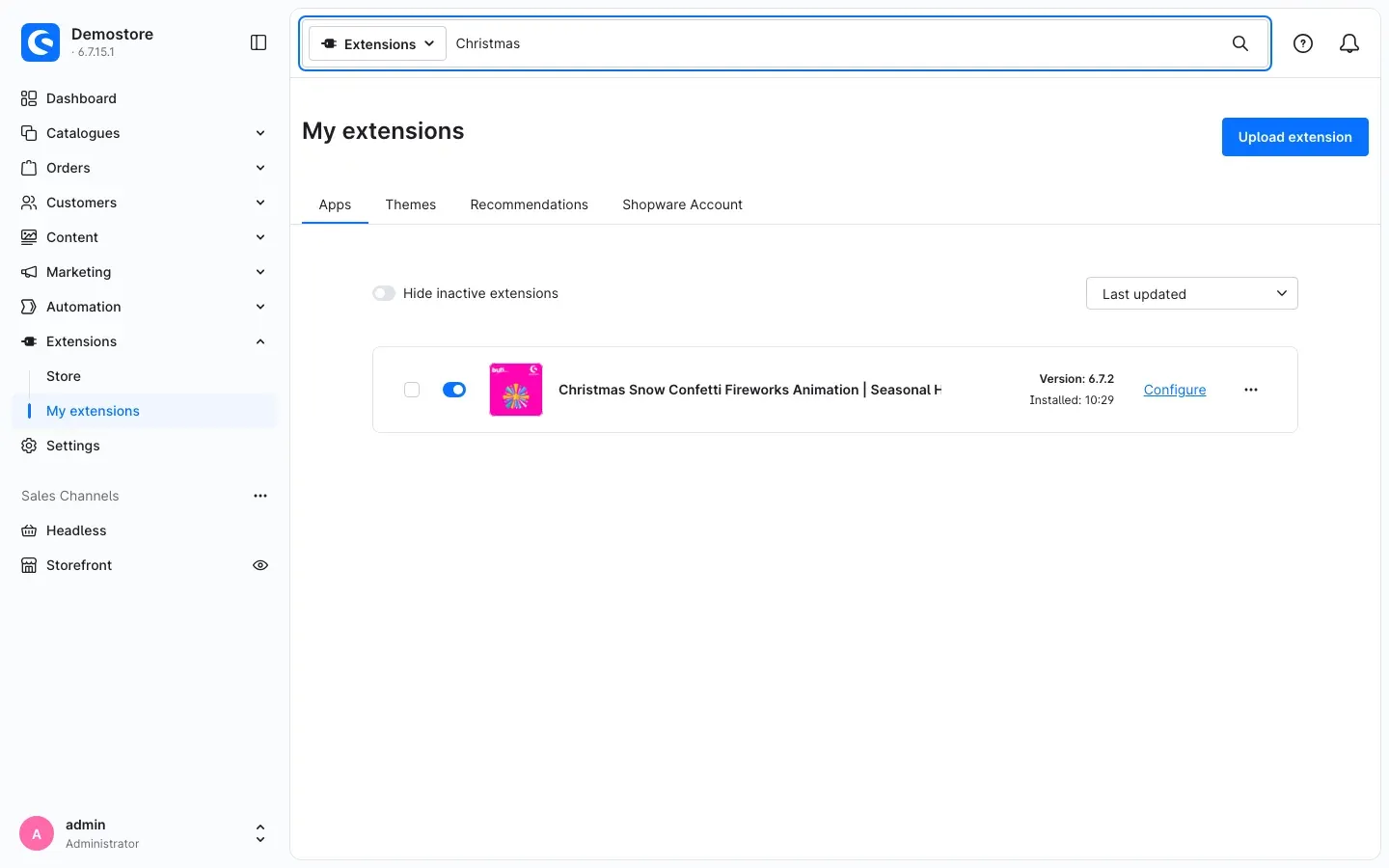Open the Sales Channels three-dot menu
The image size is (1389, 868).
[x=260, y=496]
